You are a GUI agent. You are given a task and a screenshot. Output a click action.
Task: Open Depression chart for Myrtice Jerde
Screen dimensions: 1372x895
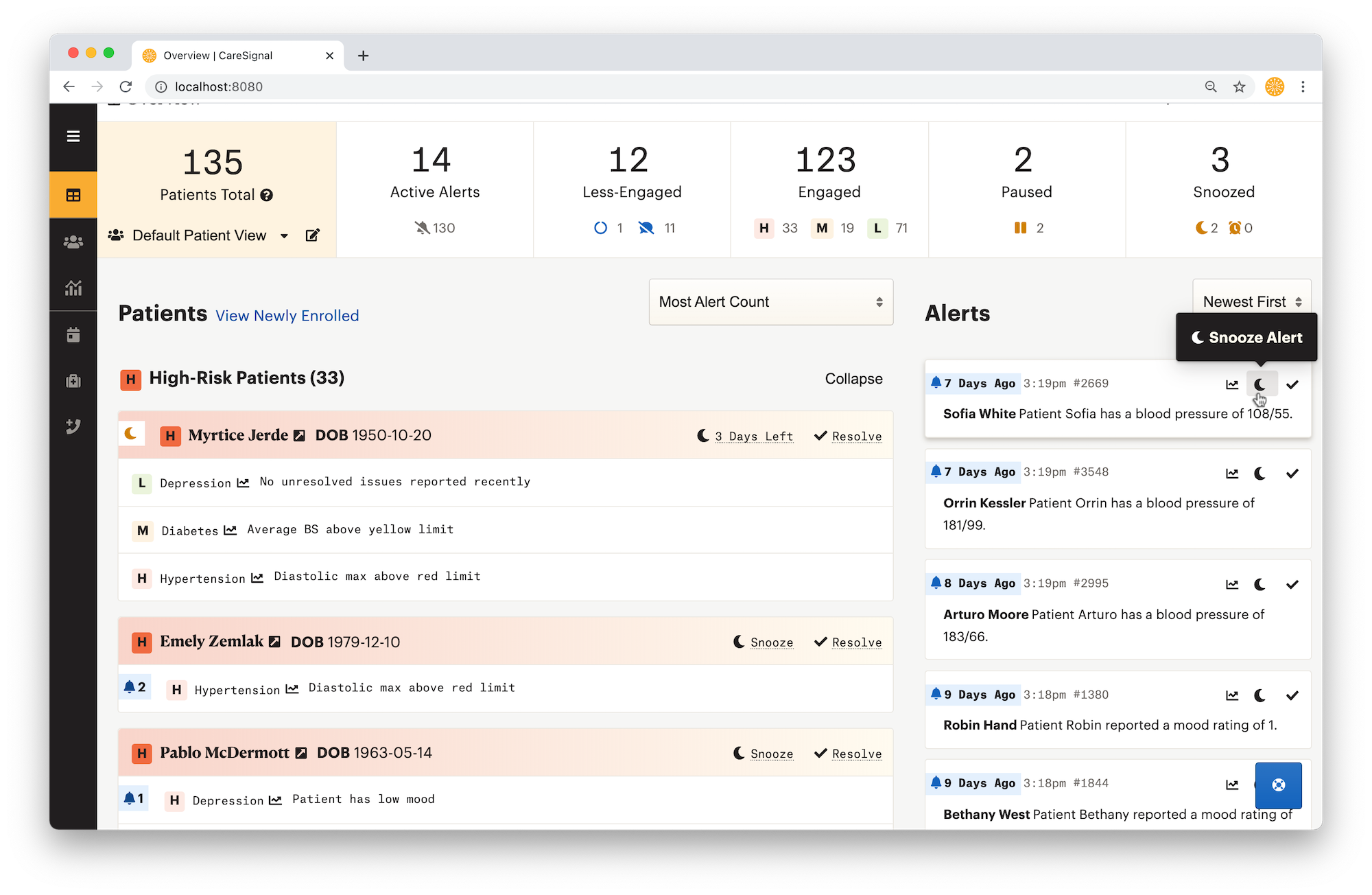243,483
